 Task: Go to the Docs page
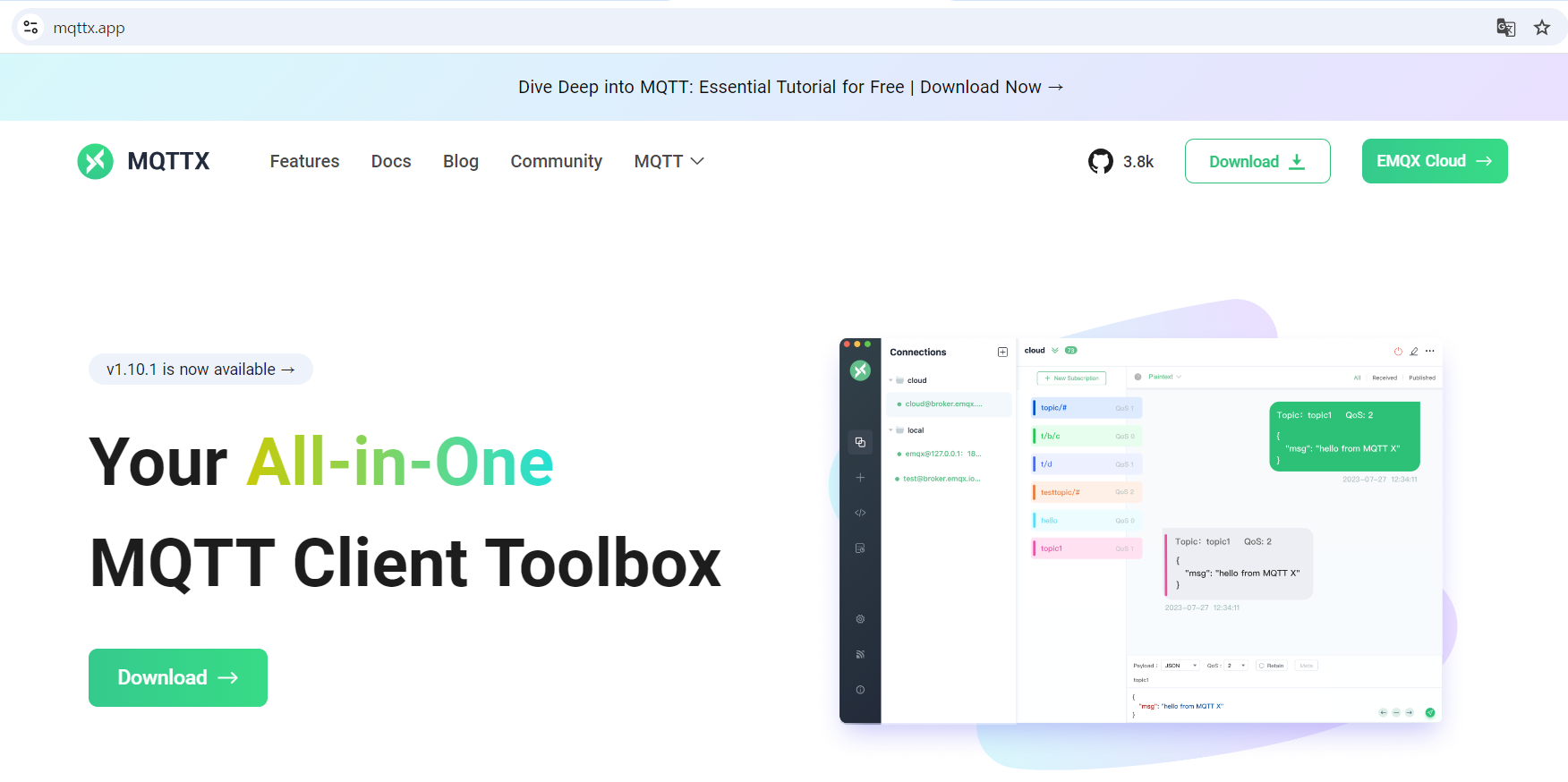click(x=391, y=161)
